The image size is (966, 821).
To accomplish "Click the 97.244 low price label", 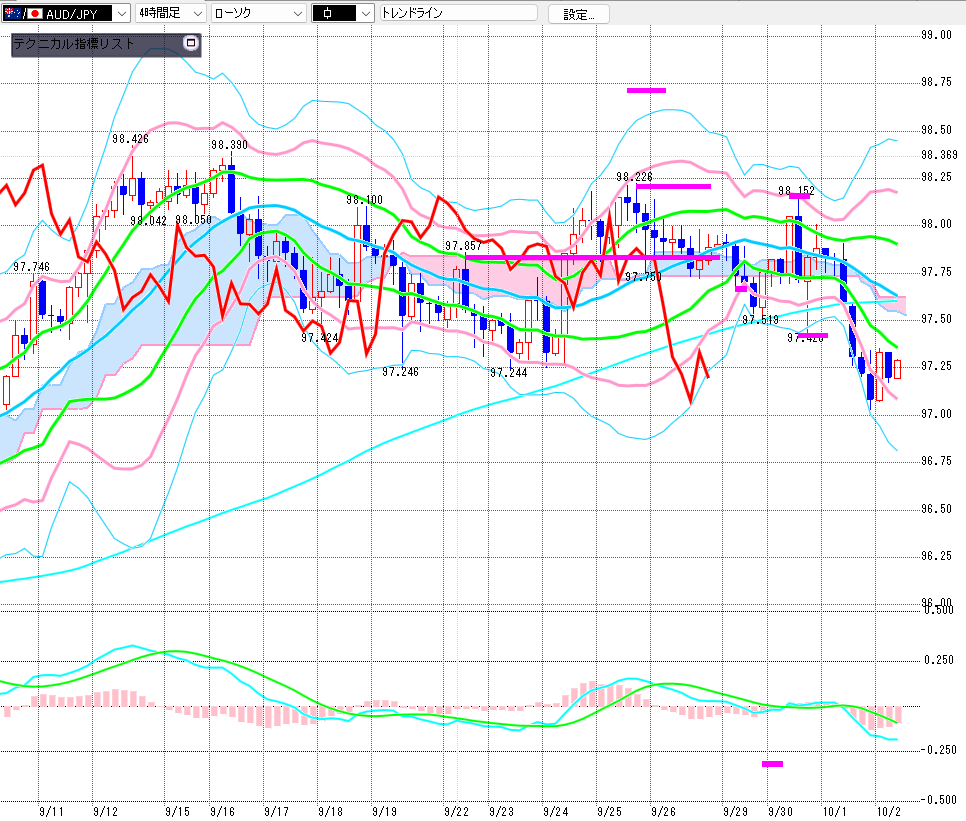I will click(x=508, y=372).
